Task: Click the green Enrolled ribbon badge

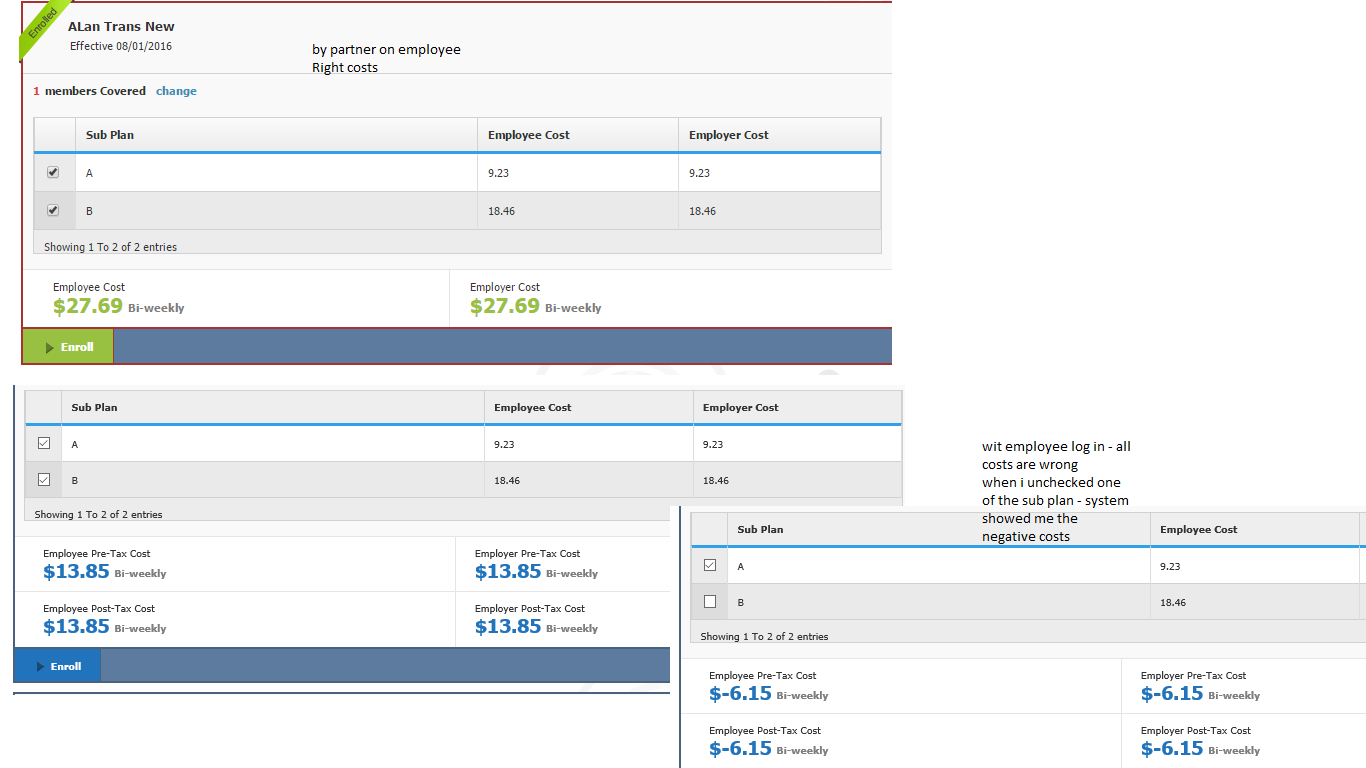Action: [43, 29]
